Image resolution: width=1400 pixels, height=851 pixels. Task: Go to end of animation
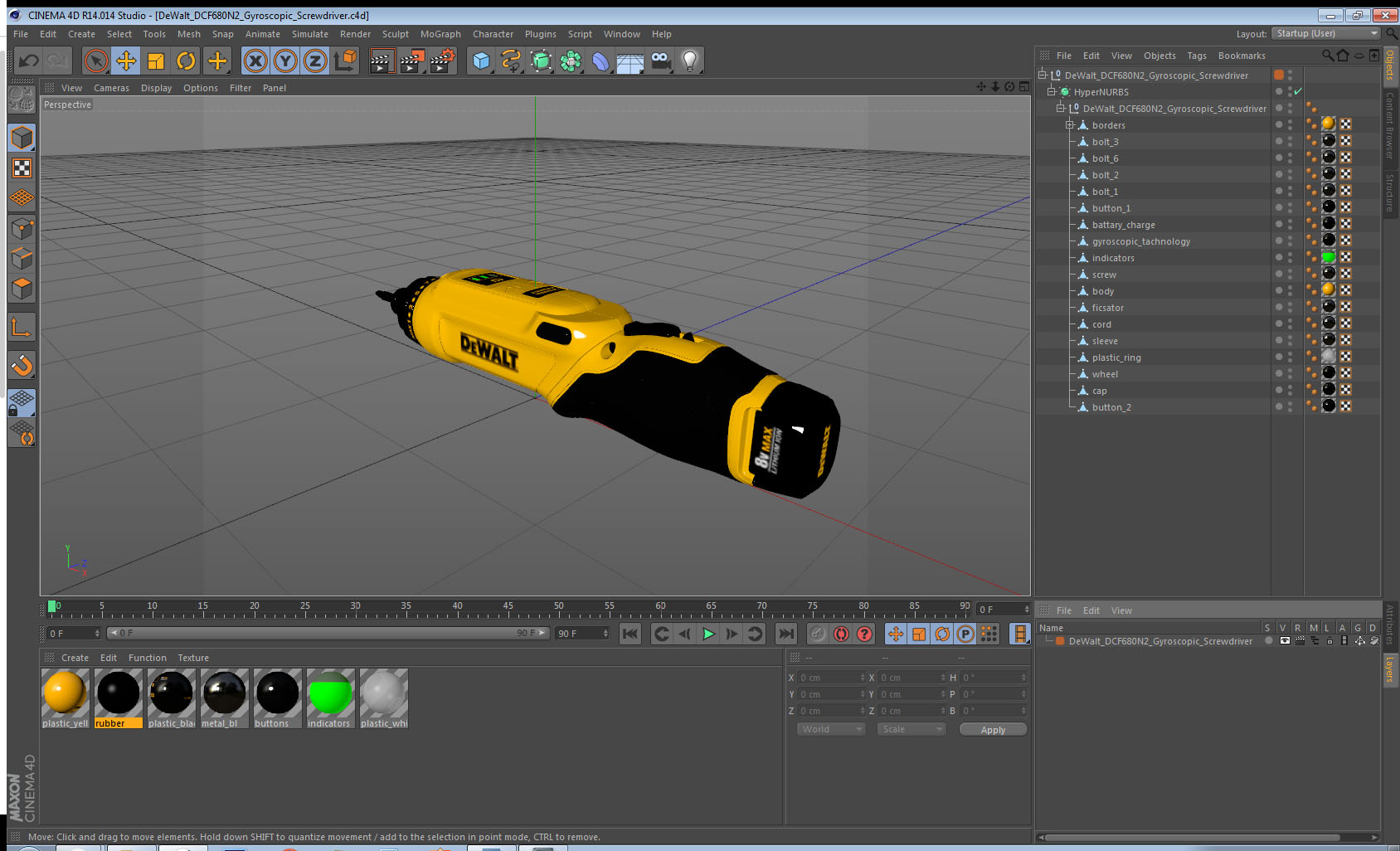tap(785, 634)
